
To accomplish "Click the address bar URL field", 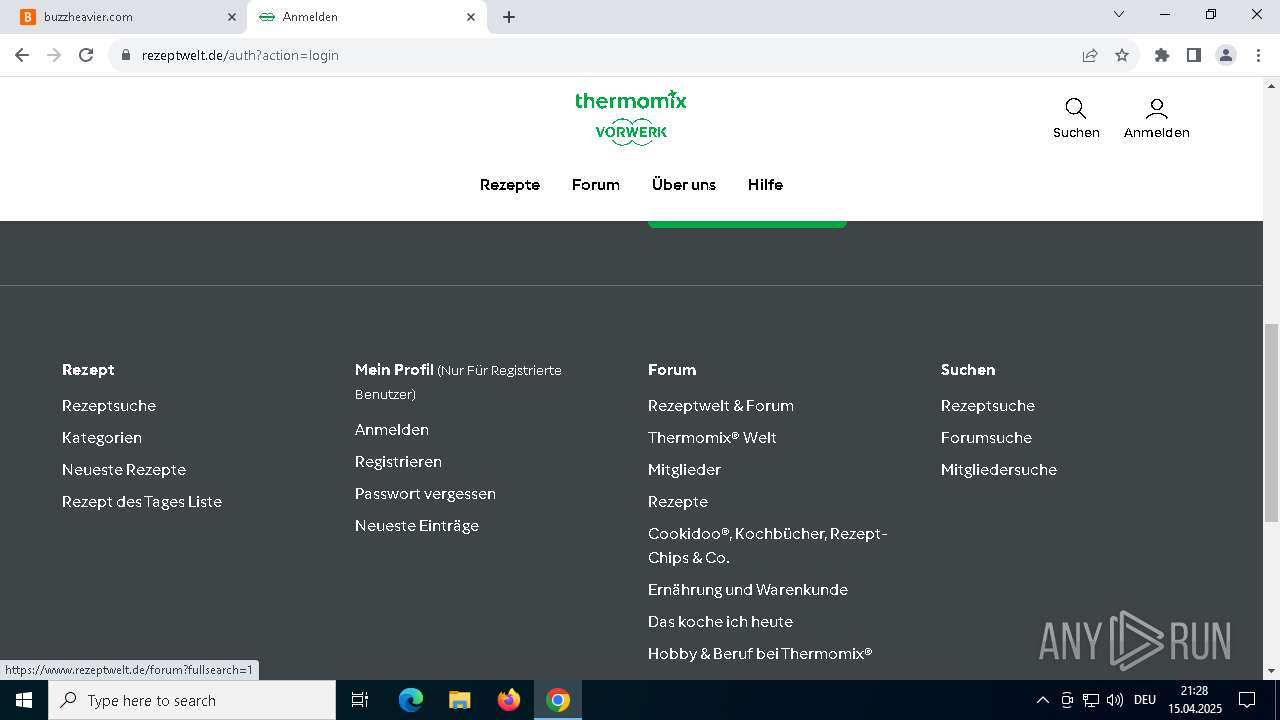I will pos(600,55).
